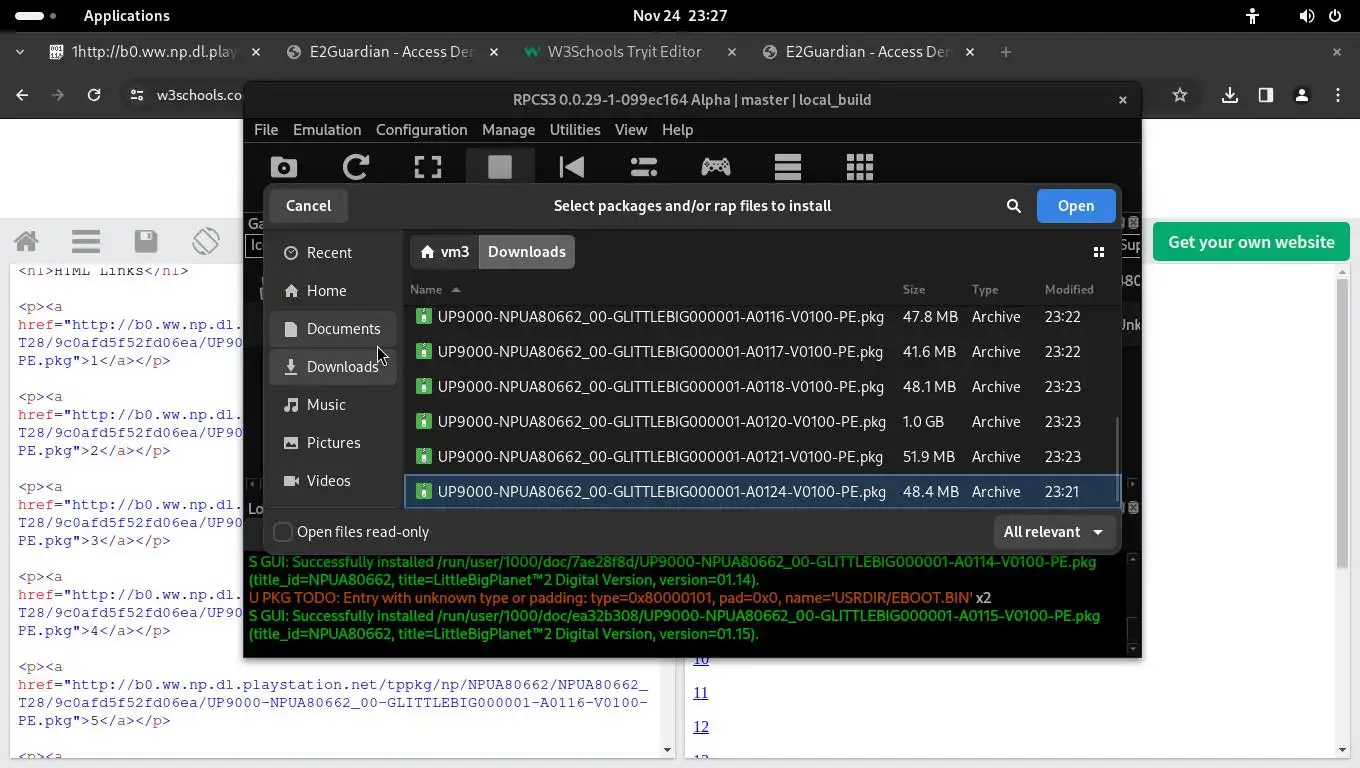Sort files by Name column header

pyautogui.click(x=435, y=289)
